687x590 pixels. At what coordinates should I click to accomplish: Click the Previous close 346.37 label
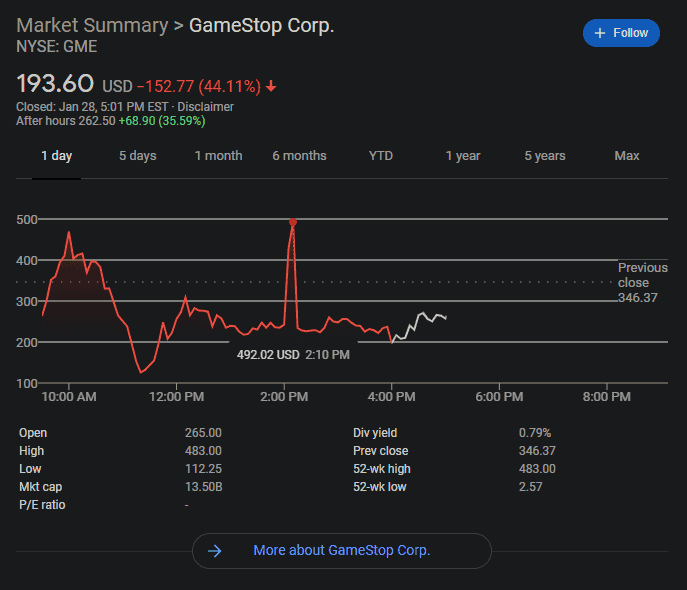(x=642, y=283)
